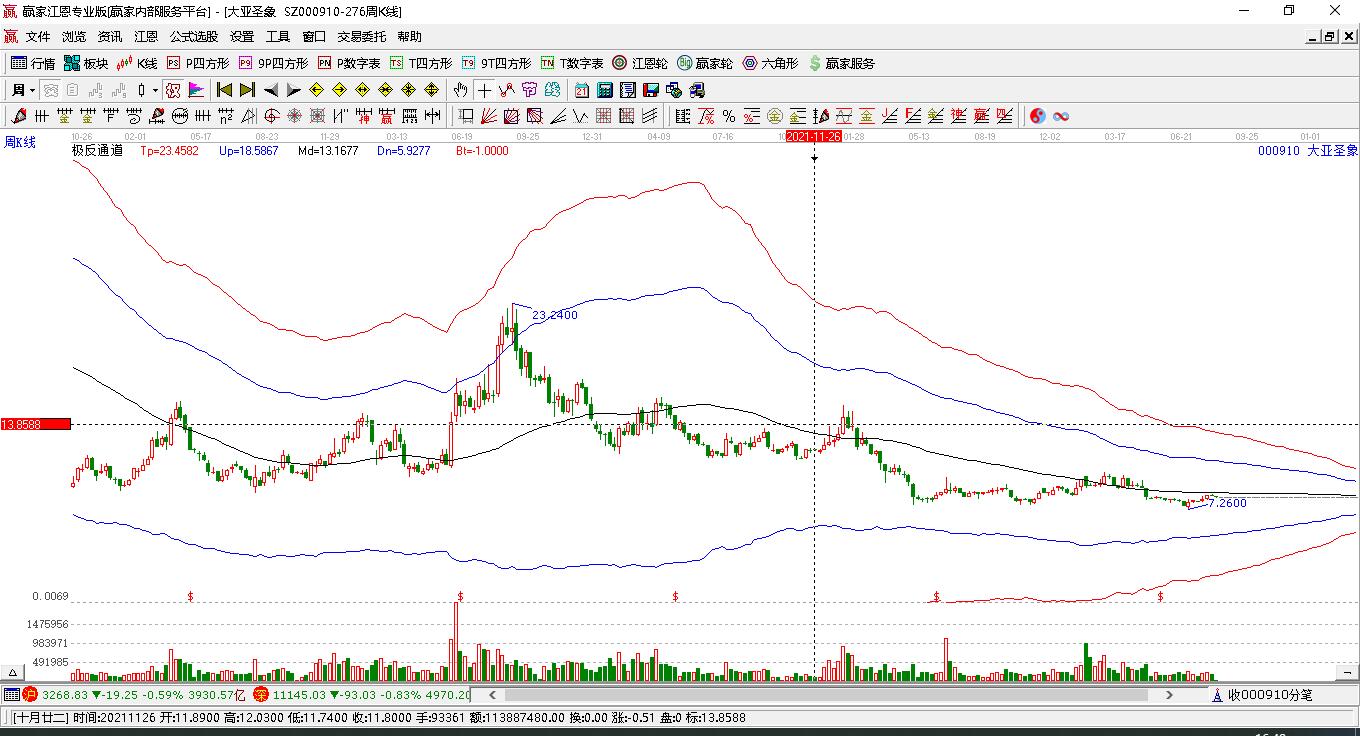Screen dimensions: 1360x736
Task: Open the calculator icon
Action: click(604, 90)
